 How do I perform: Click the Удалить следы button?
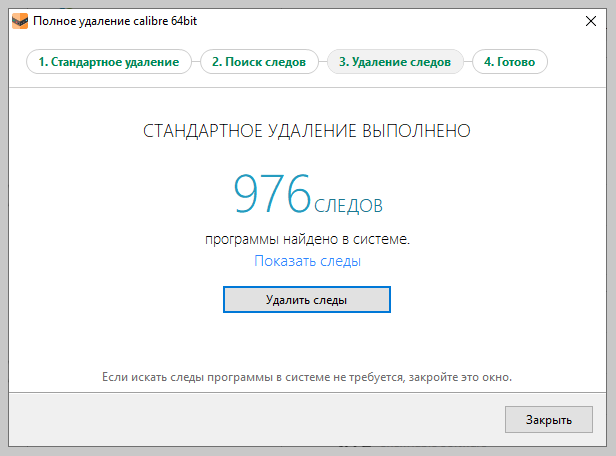[307, 300]
